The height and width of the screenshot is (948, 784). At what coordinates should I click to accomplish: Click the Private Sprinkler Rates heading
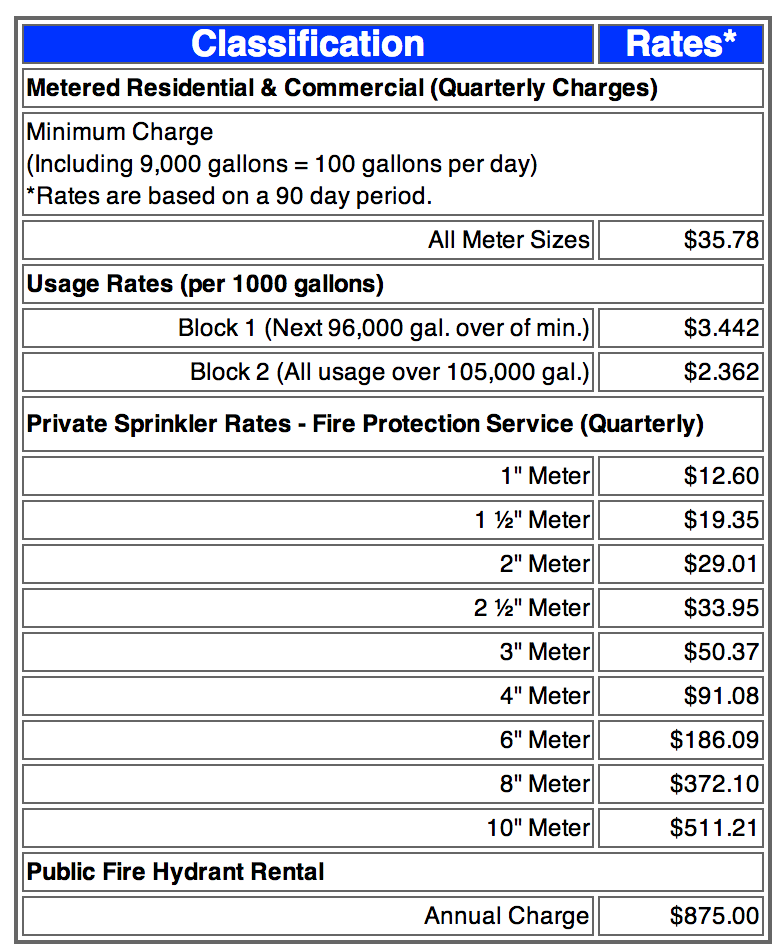tap(365, 424)
